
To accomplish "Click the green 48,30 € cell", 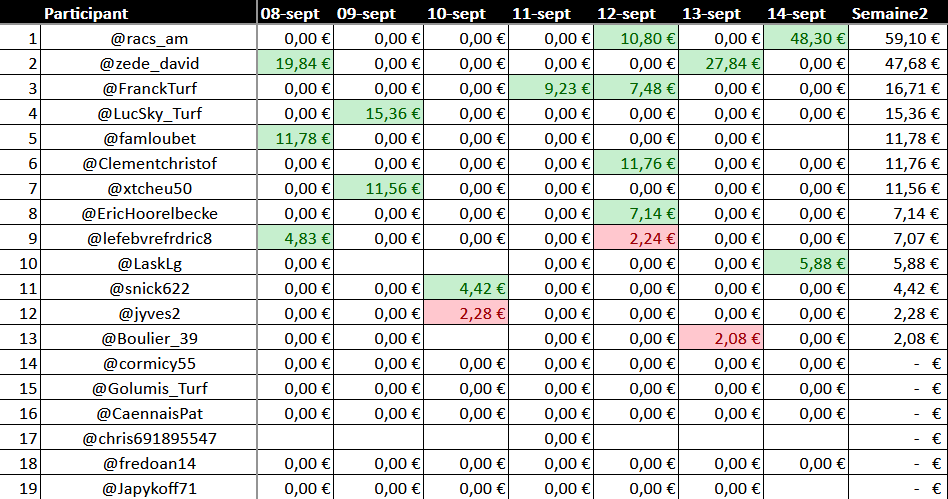I will pos(806,39).
